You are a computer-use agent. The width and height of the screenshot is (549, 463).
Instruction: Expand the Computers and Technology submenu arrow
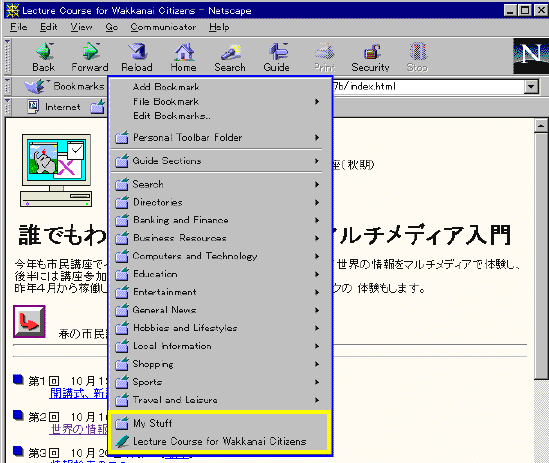click(x=317, y=256)
